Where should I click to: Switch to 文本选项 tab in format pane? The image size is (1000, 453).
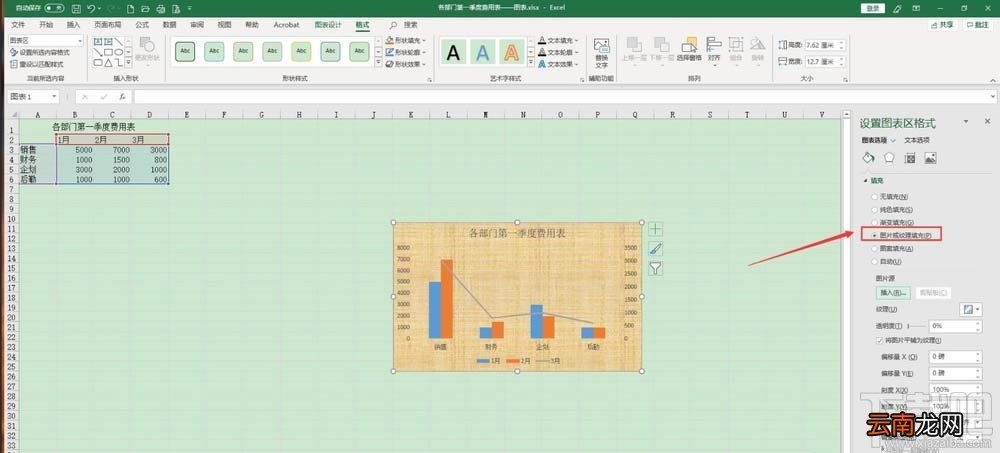pyautogui.click(x=917, y=140)
